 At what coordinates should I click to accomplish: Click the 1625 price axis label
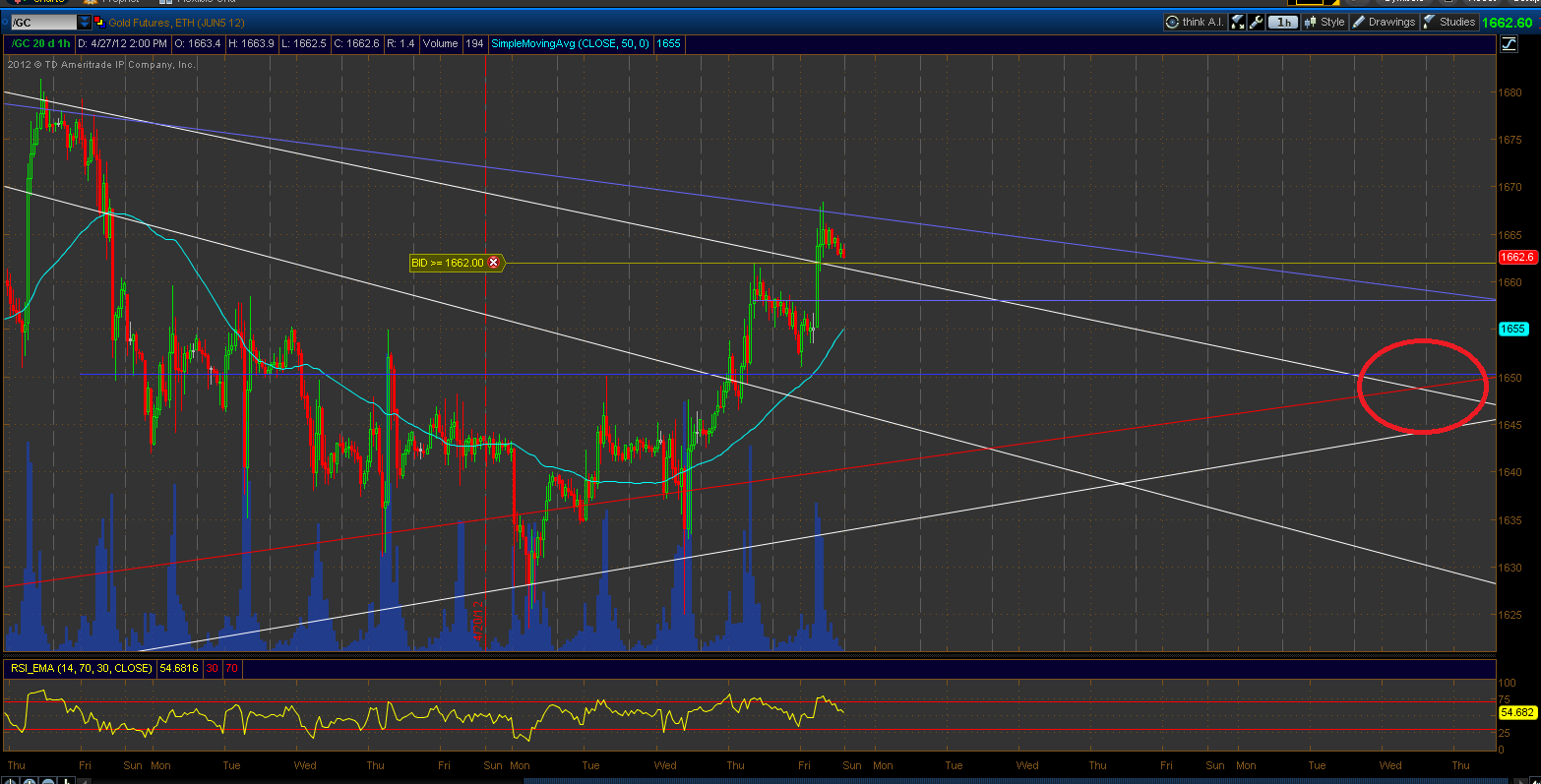[1510, 615]
